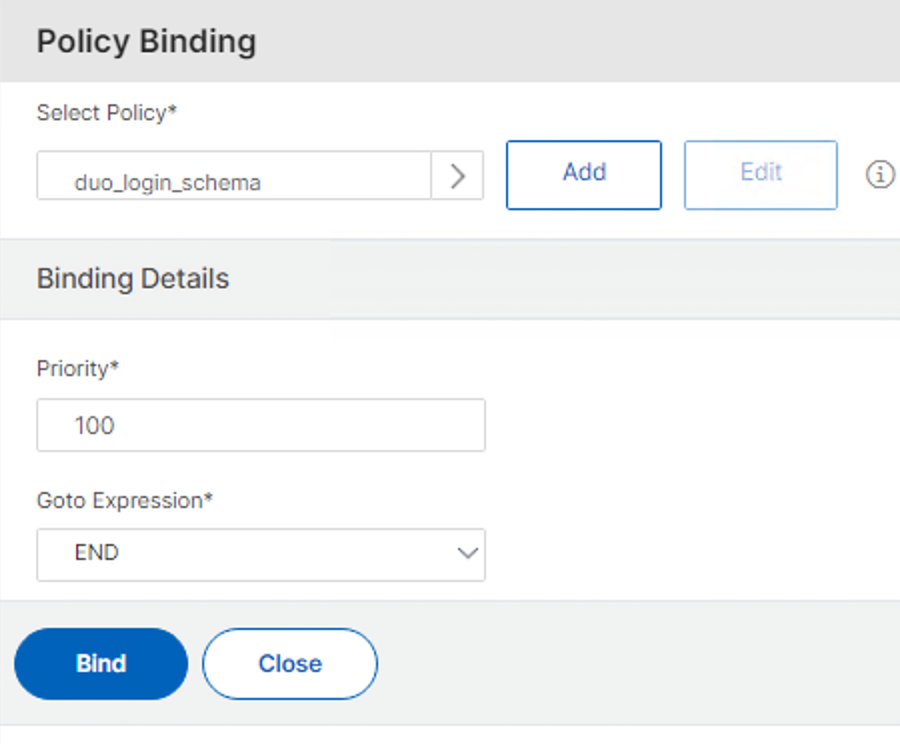Click the info icon beside Edit
This screenshot has height=744, width=900.
tap(879, 175)
